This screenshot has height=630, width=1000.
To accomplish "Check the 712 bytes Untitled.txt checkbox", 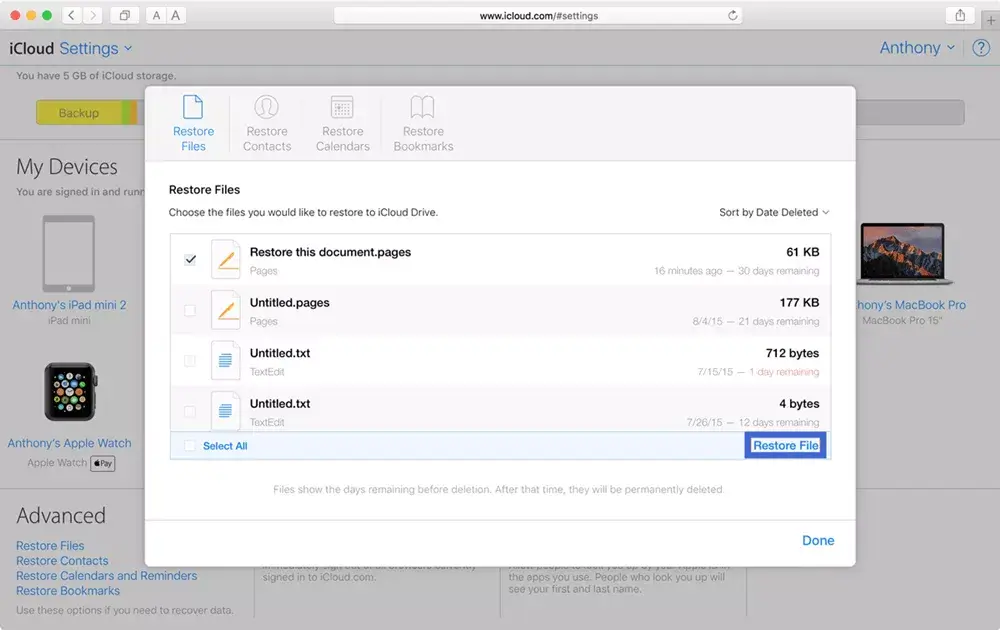I will [x=190, y=361].
